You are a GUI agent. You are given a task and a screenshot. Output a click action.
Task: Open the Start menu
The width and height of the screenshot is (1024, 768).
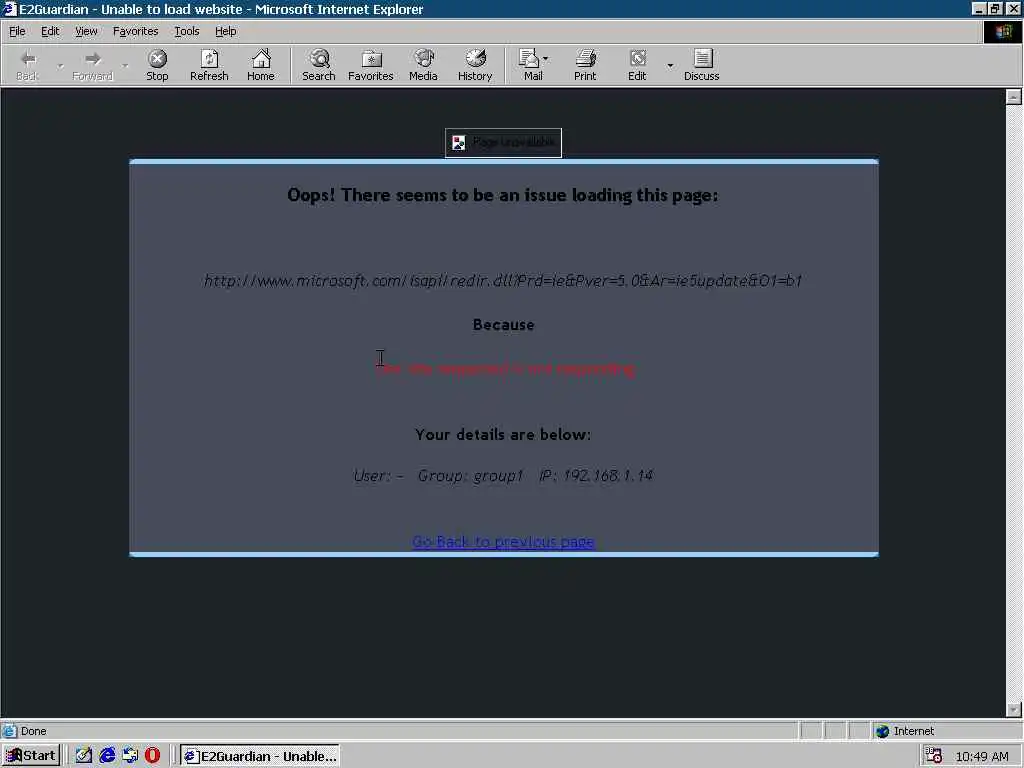[x=31, y=756]
